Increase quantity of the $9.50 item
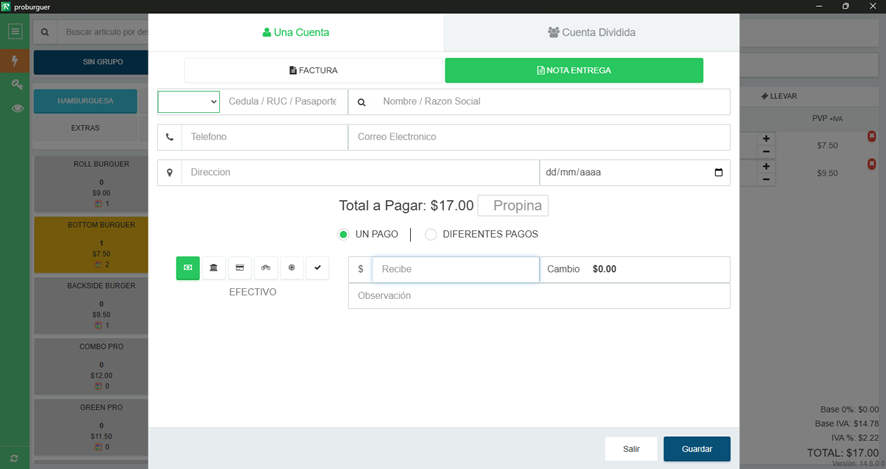 [766, 166]
